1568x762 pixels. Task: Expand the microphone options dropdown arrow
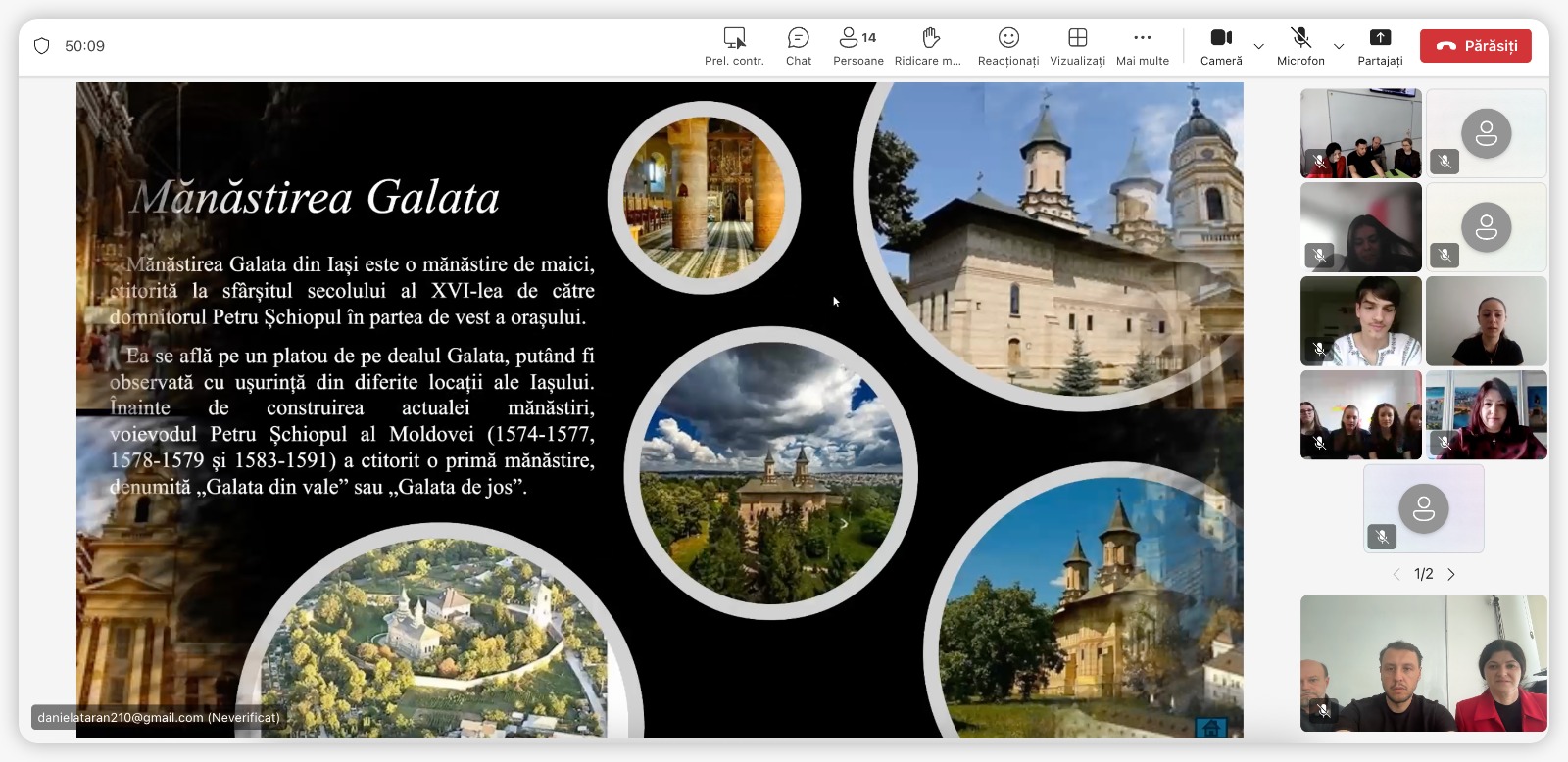point(1339,46)
